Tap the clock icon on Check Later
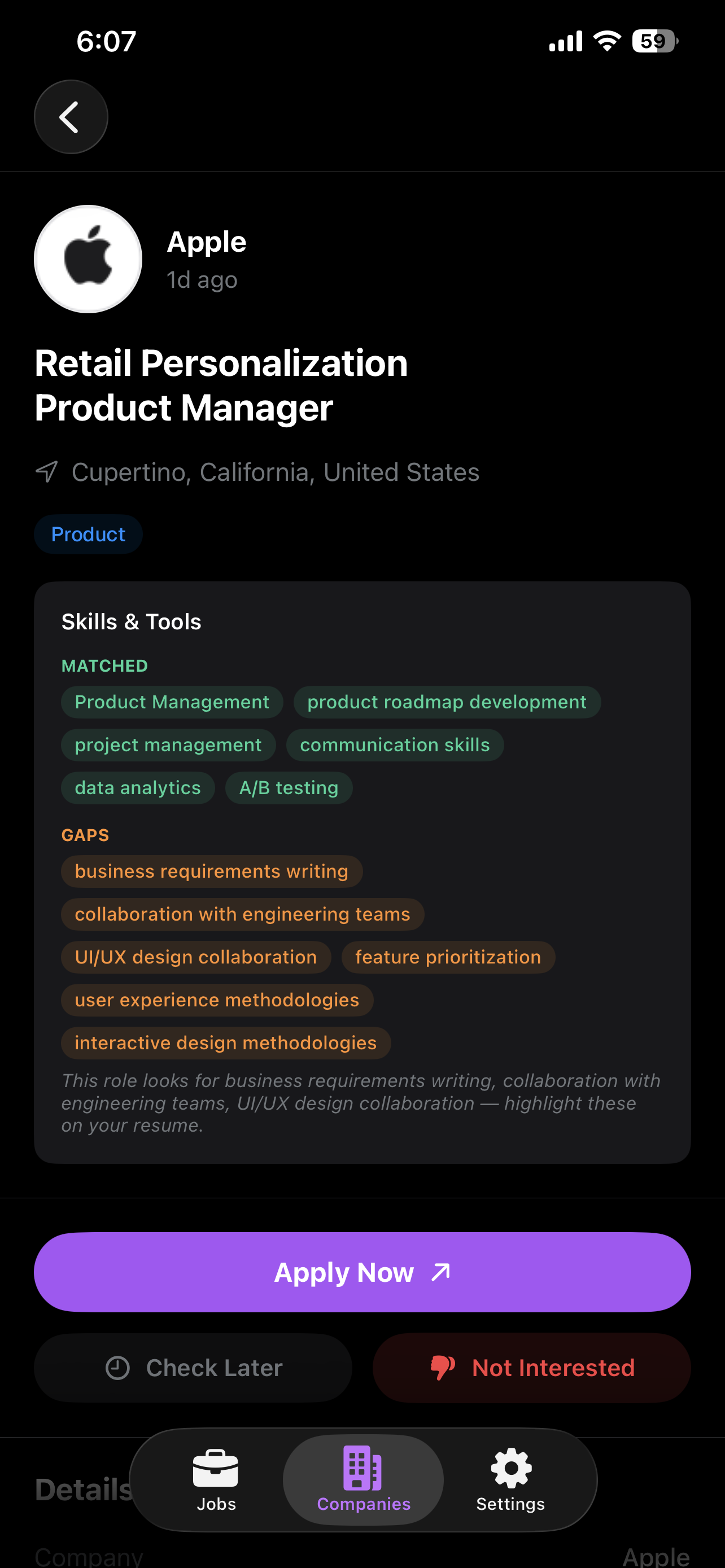 [x=117, y=1368]
